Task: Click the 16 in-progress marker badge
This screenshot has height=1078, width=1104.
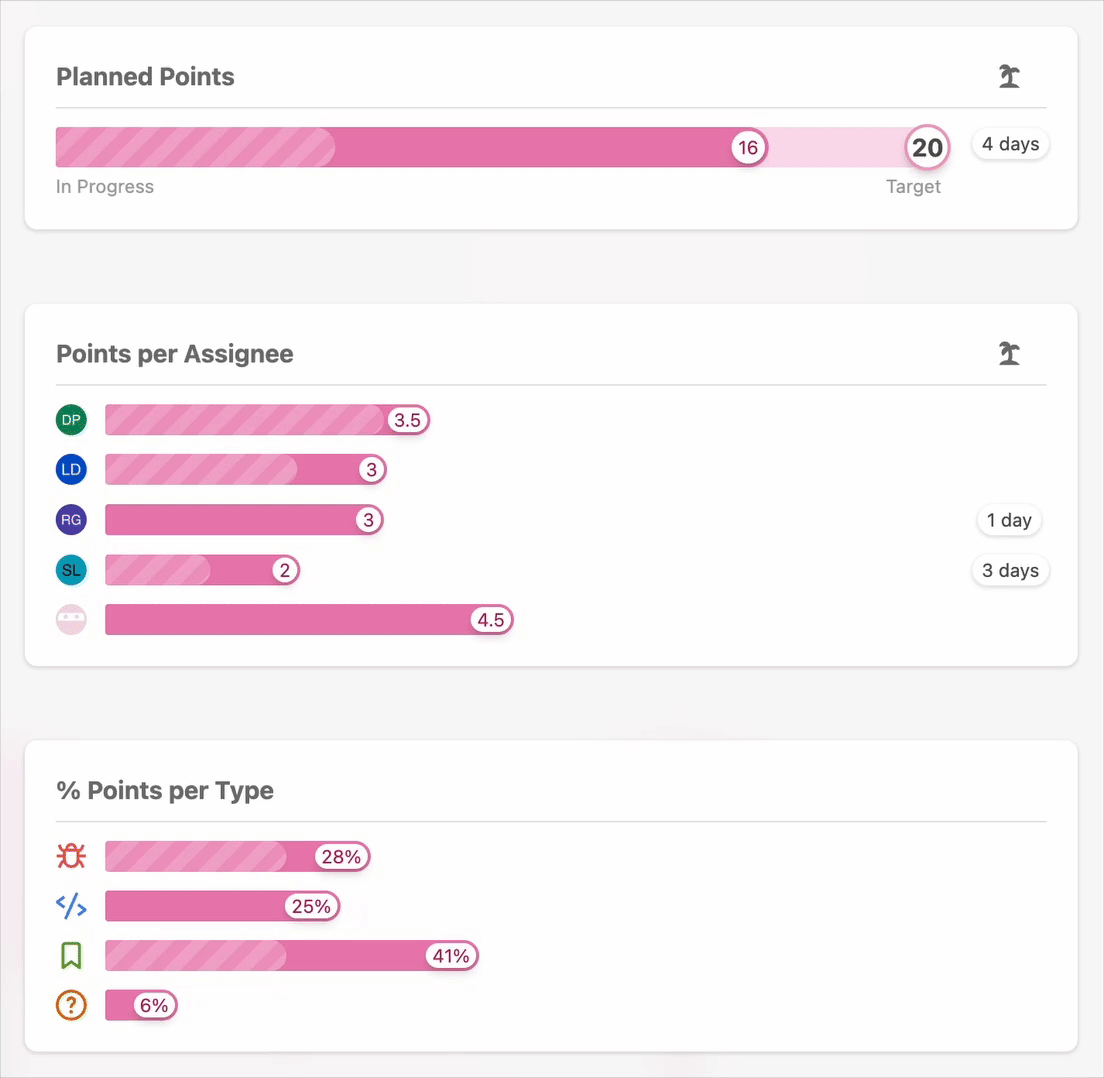Action: 749,147
